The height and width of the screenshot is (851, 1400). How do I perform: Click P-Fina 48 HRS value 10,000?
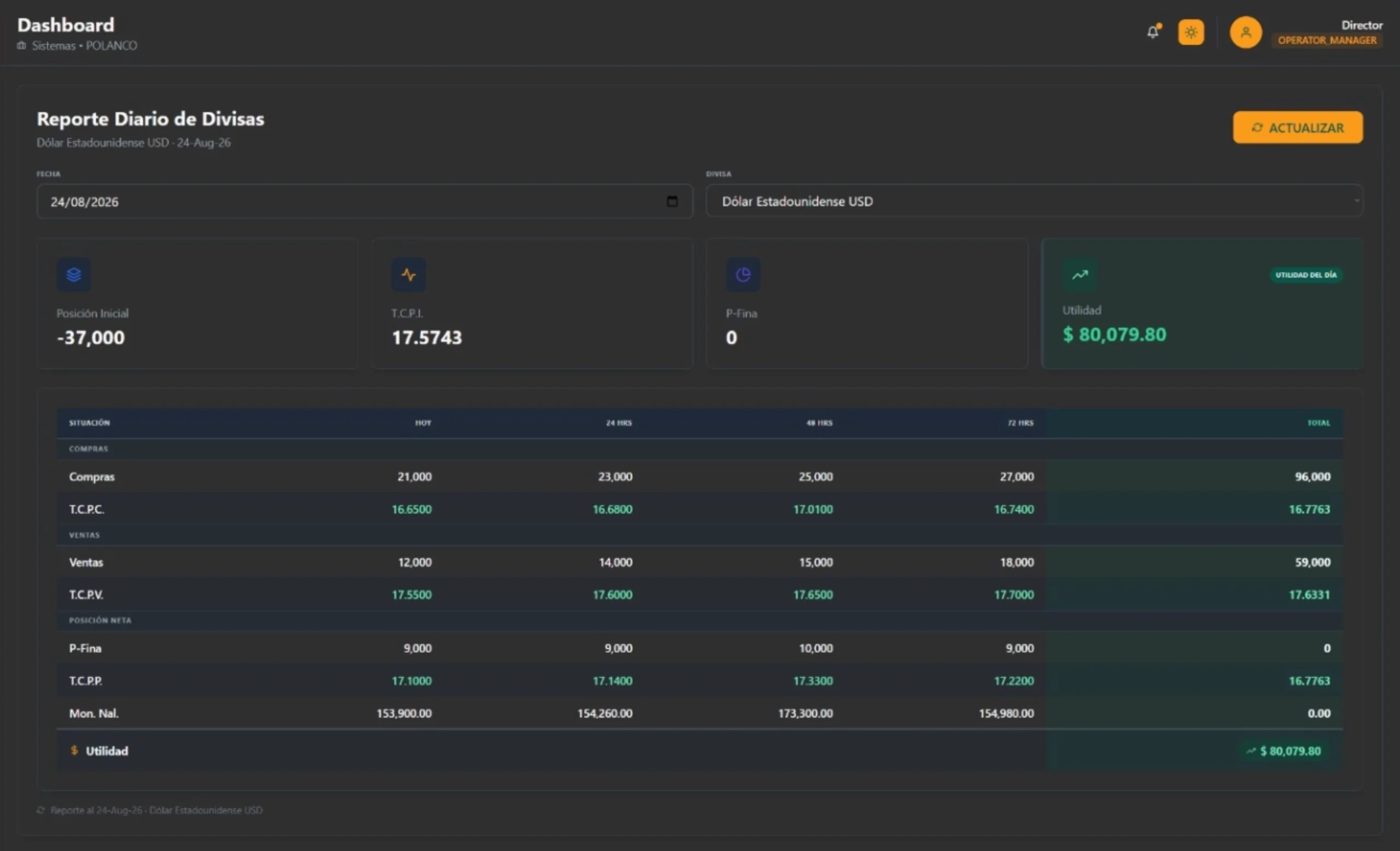pos(816,648)
